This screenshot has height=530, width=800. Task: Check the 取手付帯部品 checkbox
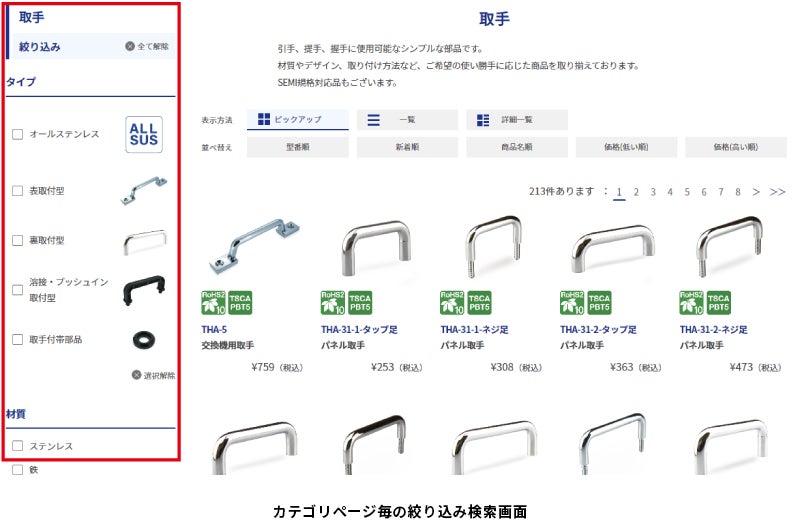pyautogui.click(x=18, y=339)
